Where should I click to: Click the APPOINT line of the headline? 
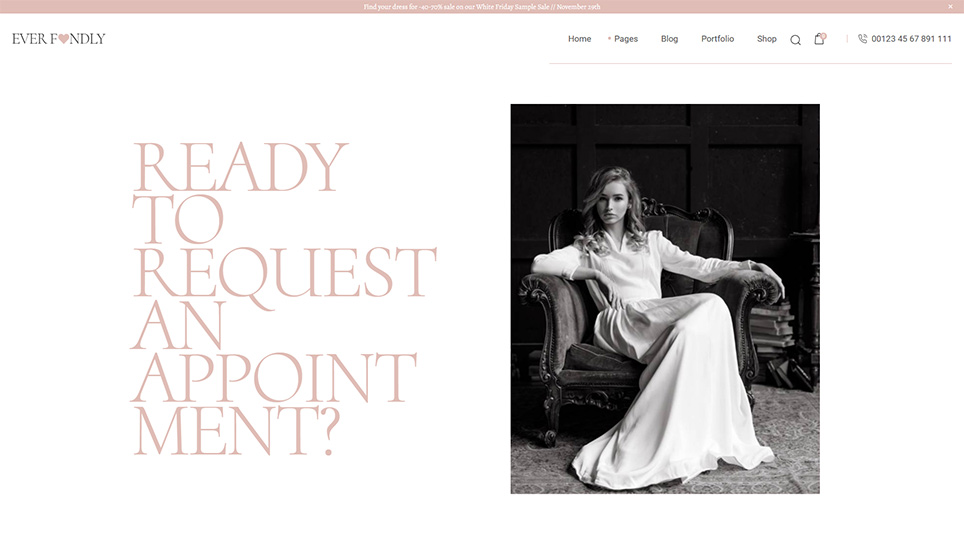point(273,378)
